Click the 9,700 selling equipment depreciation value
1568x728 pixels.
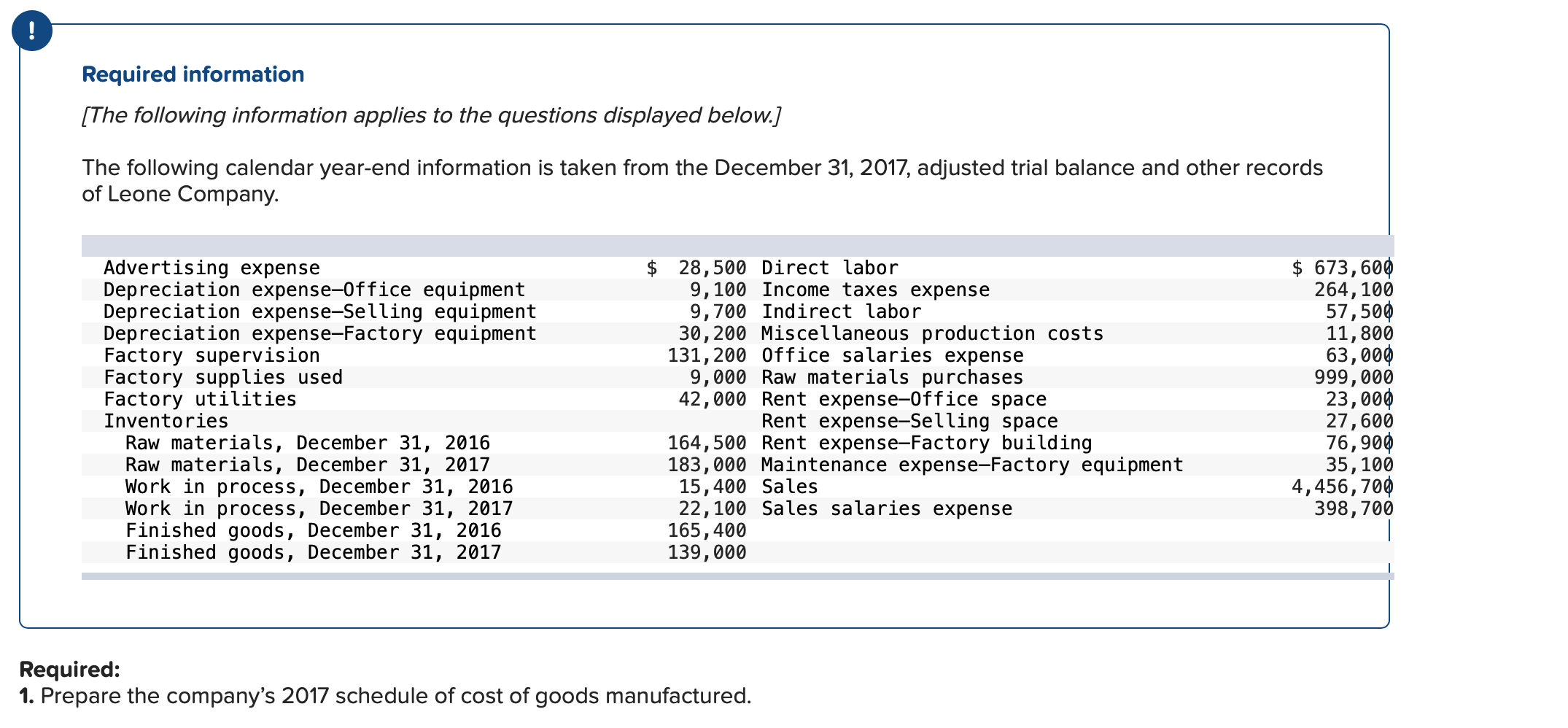point(718,311)
